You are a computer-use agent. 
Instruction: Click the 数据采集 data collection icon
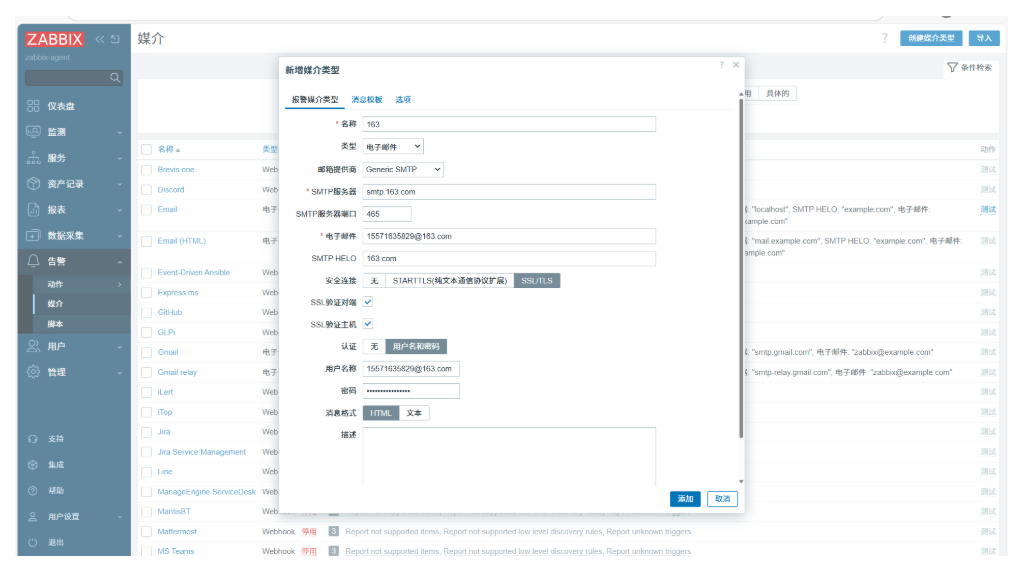pyautogui.click(x=33, y=235)
